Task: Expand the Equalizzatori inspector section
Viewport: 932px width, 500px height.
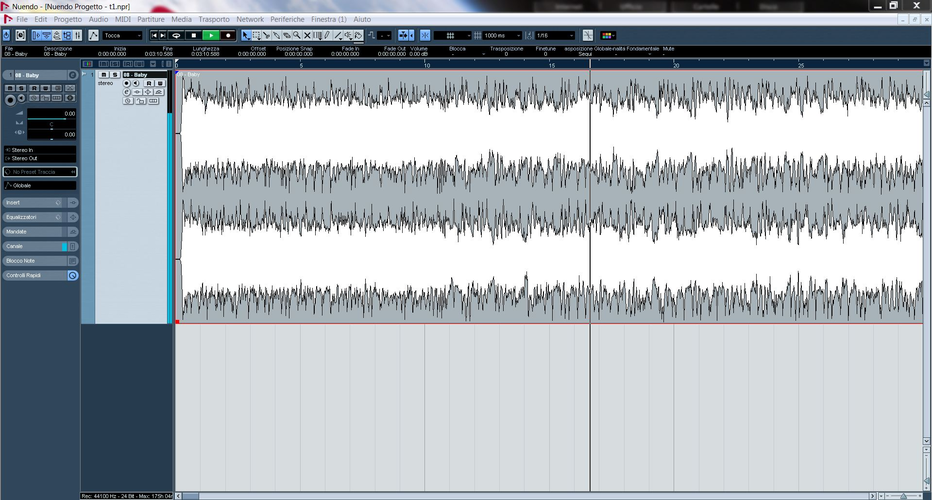Action: tap(33, 217)
